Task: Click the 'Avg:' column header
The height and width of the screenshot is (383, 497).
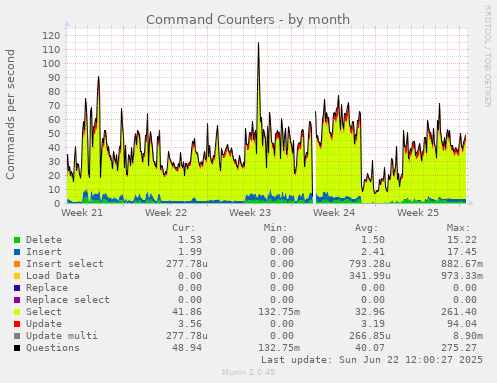Action: (x=367, y=228)
